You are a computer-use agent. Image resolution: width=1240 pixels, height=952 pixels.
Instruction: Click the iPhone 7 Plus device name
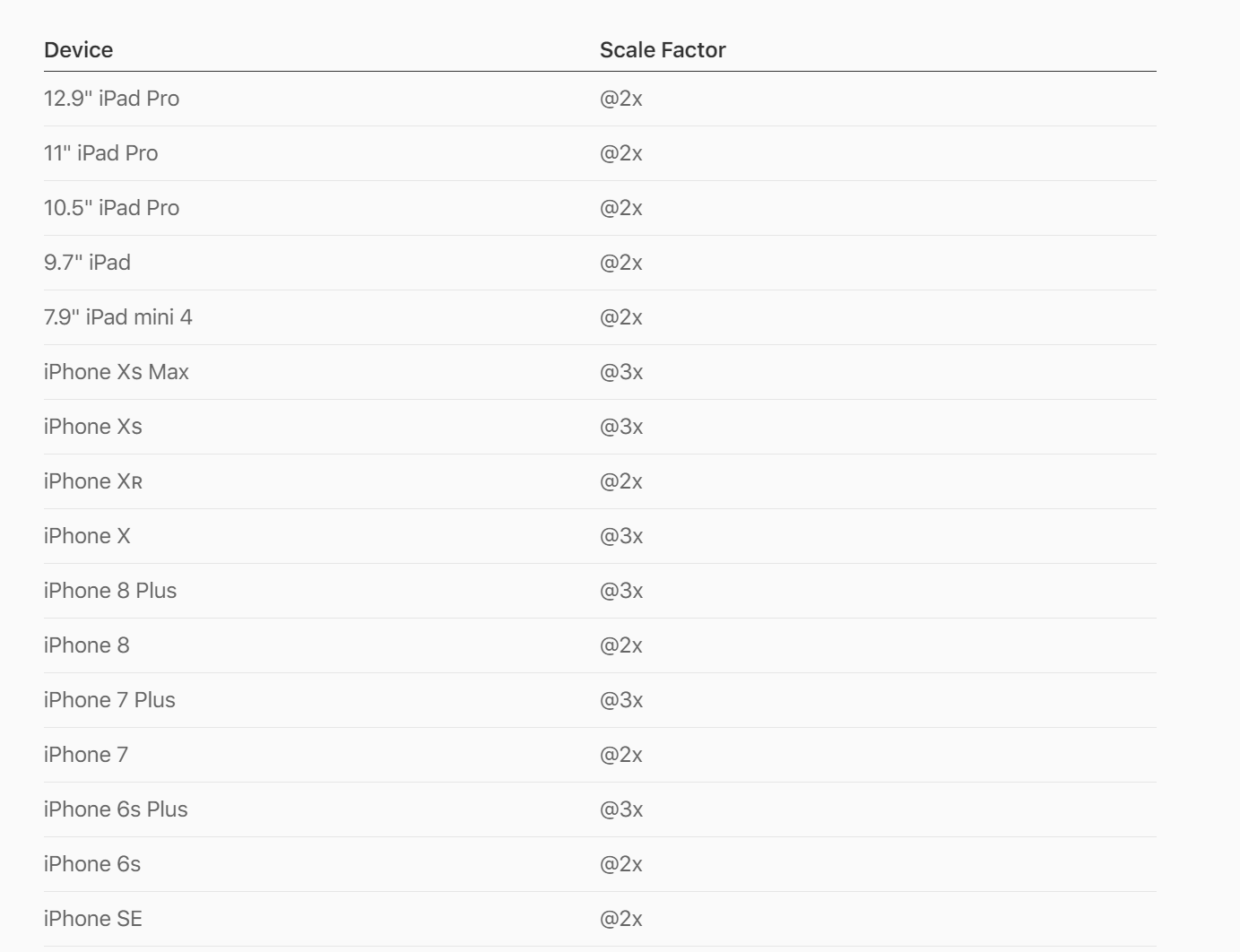109,700
